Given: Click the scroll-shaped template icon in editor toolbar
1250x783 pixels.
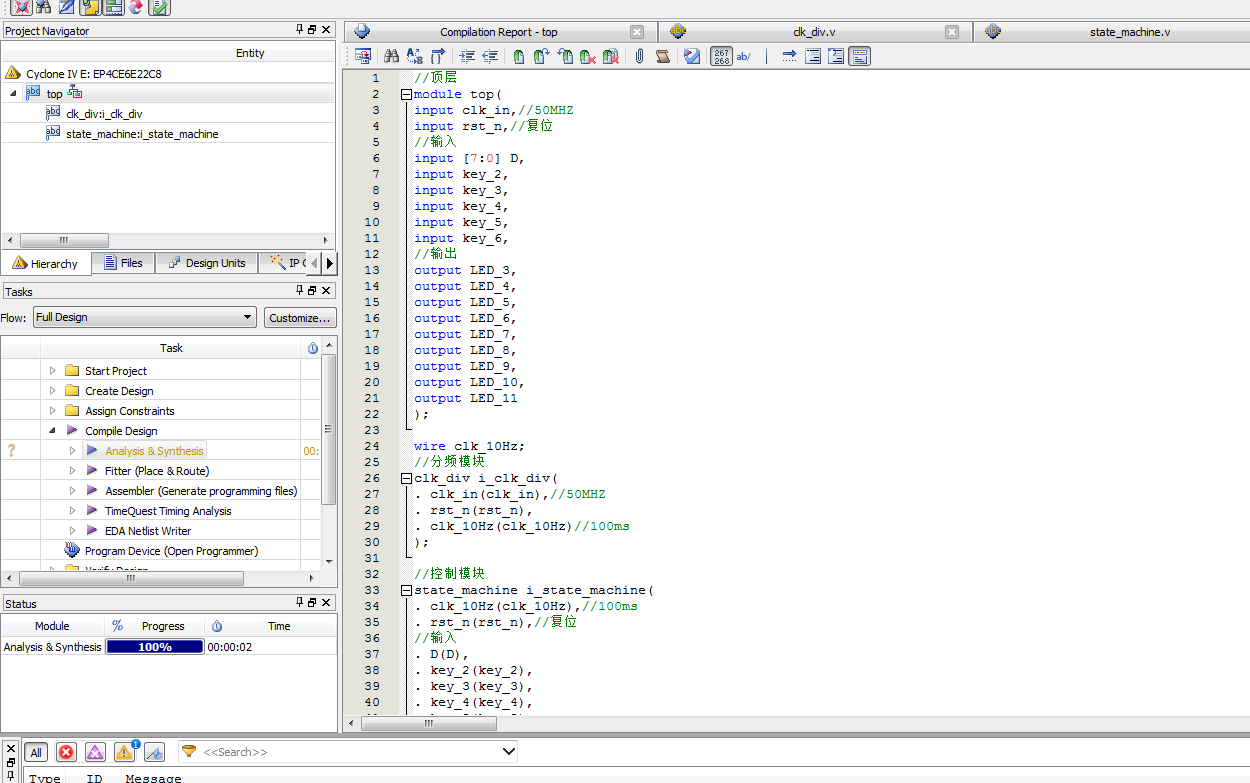Looking at the screenshot, I should pos(662,57).
